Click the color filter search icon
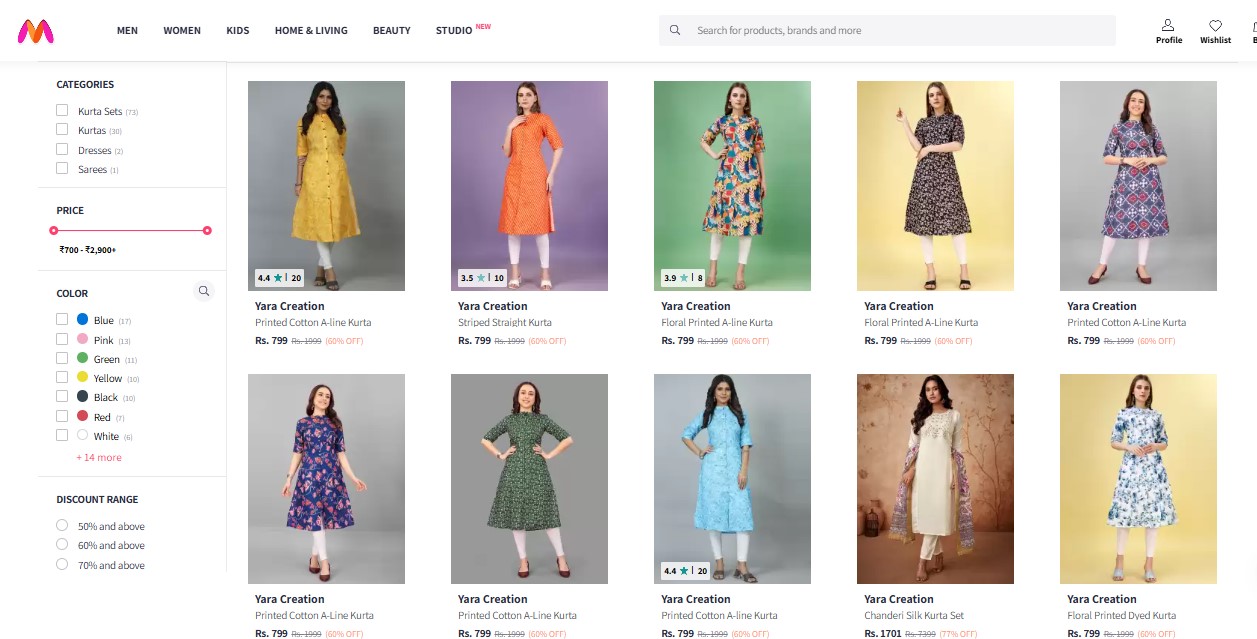The height and width of the screenshot is (639, 1257). 204,292
